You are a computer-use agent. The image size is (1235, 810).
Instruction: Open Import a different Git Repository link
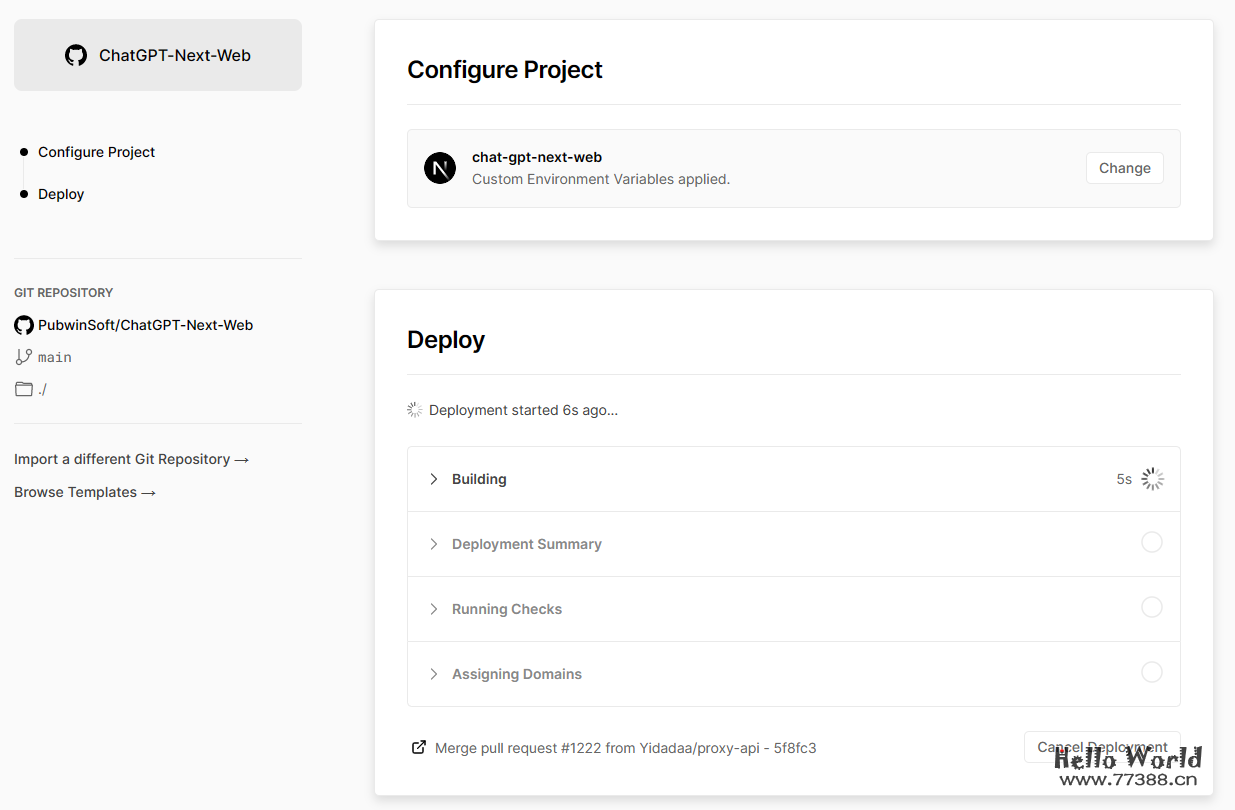click(x=131, y=459)
